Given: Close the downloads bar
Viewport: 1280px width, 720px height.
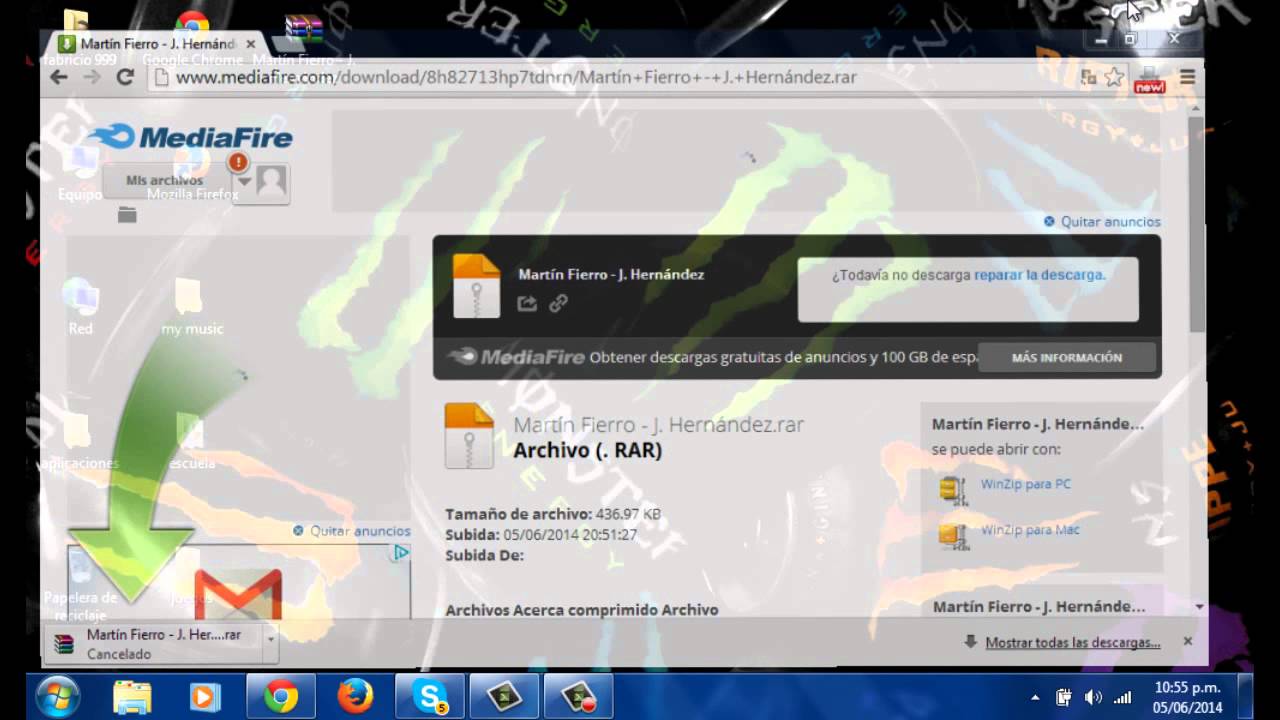Looking at the screenshot, I should coord(1188,641).
